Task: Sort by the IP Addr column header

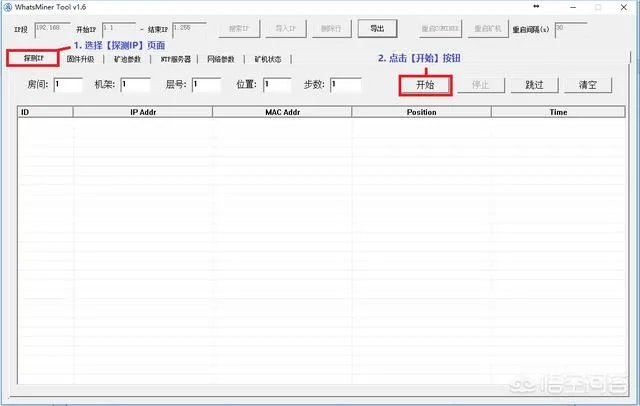Action: tap(143, 112)
